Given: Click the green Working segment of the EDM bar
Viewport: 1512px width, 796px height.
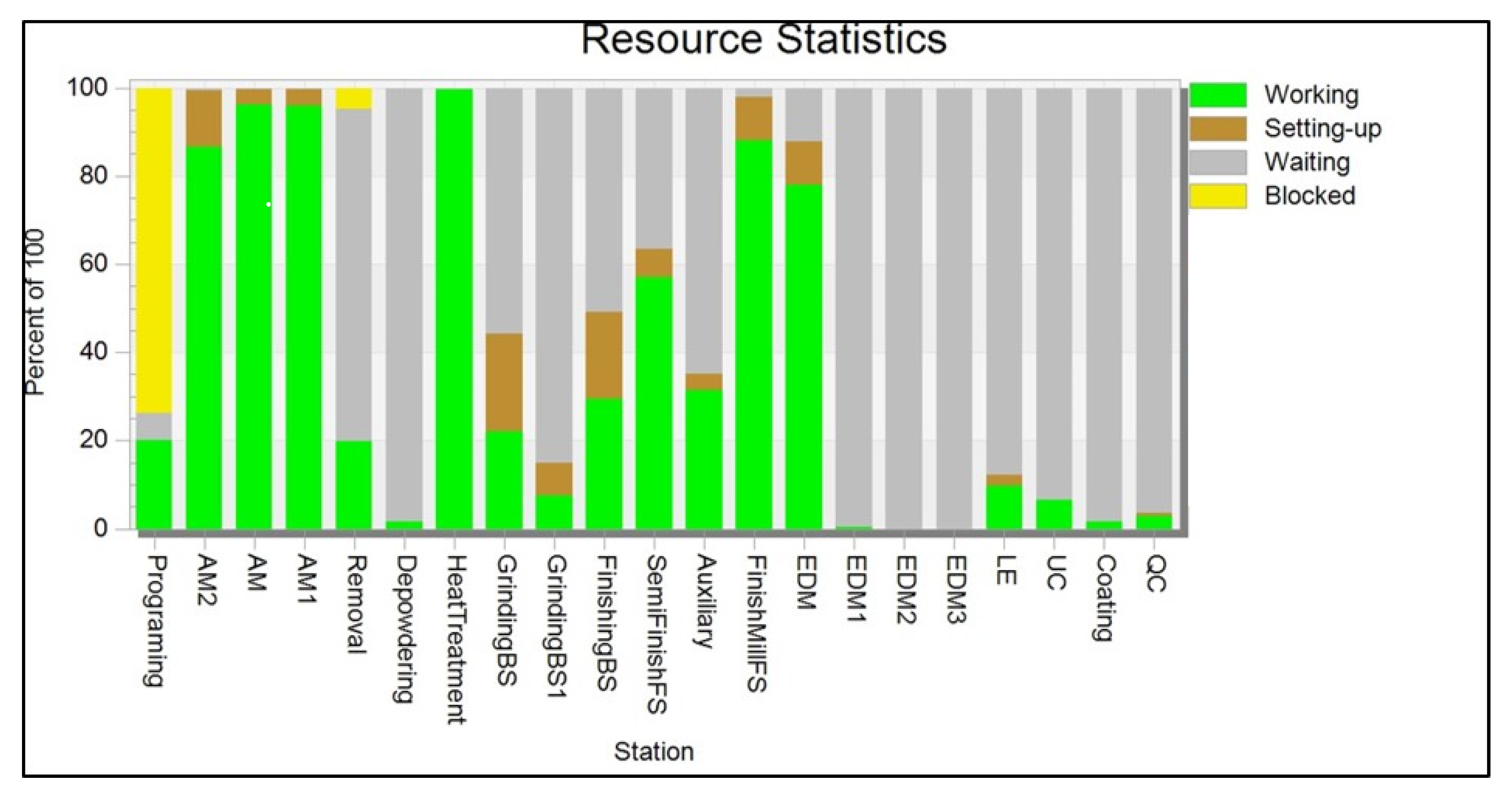Looking at the screenshot, I should click(804, 356).
